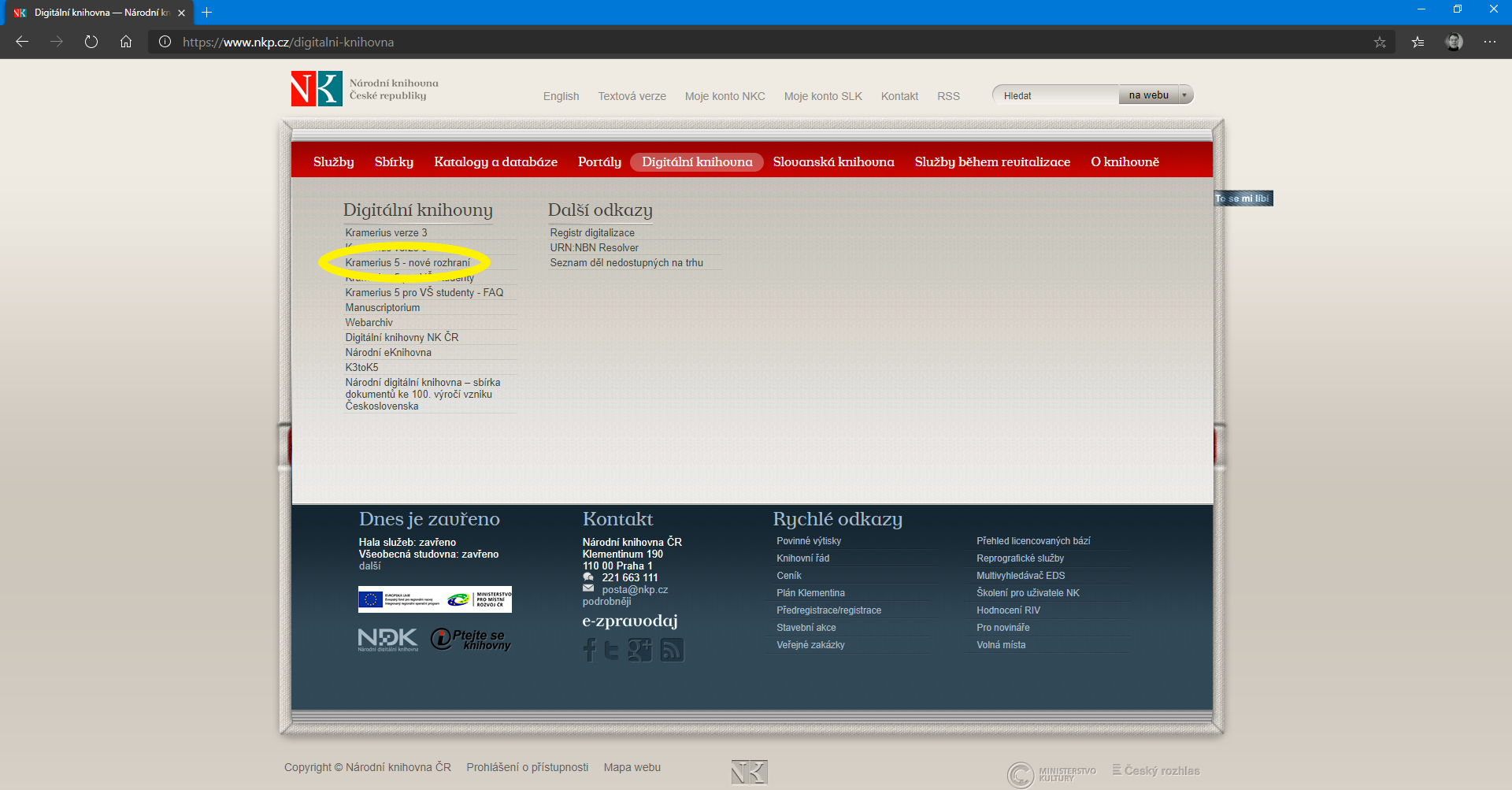Click the další opening hours link
The image size is (1512, 790).
point(369,566)
